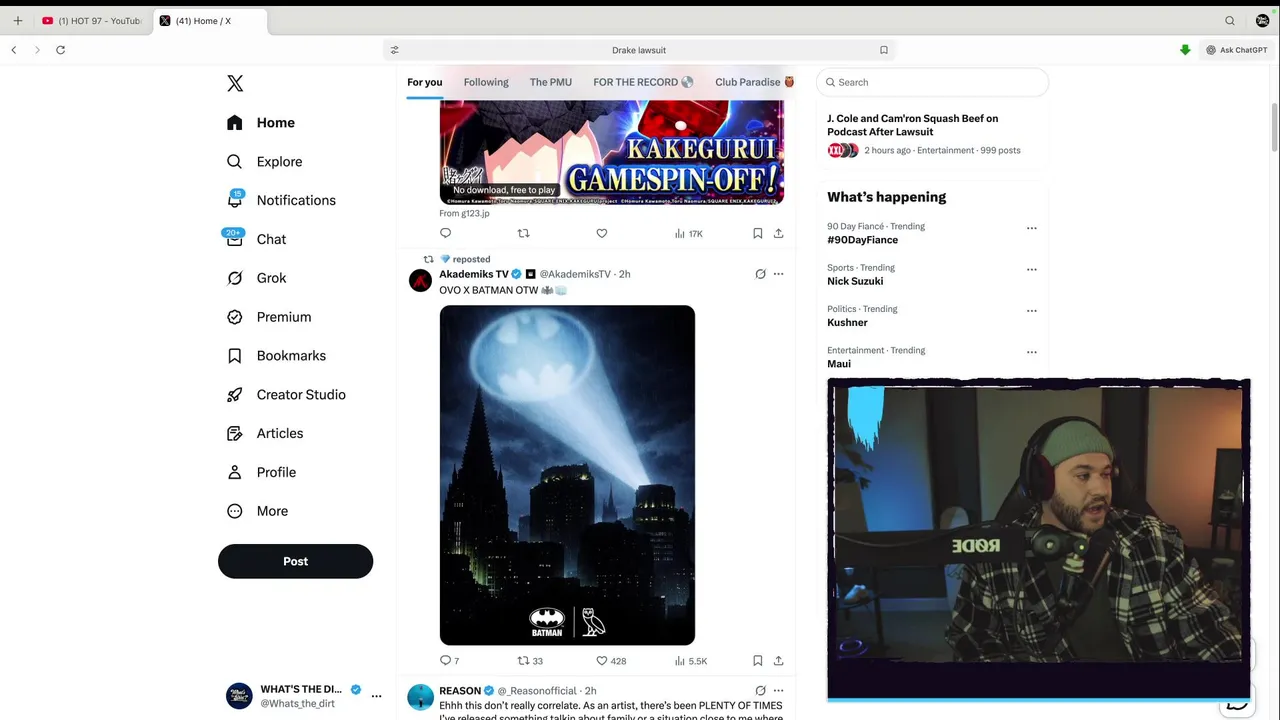
Task: Click the Ask ChatGPT button
Action: point(1237,50)
